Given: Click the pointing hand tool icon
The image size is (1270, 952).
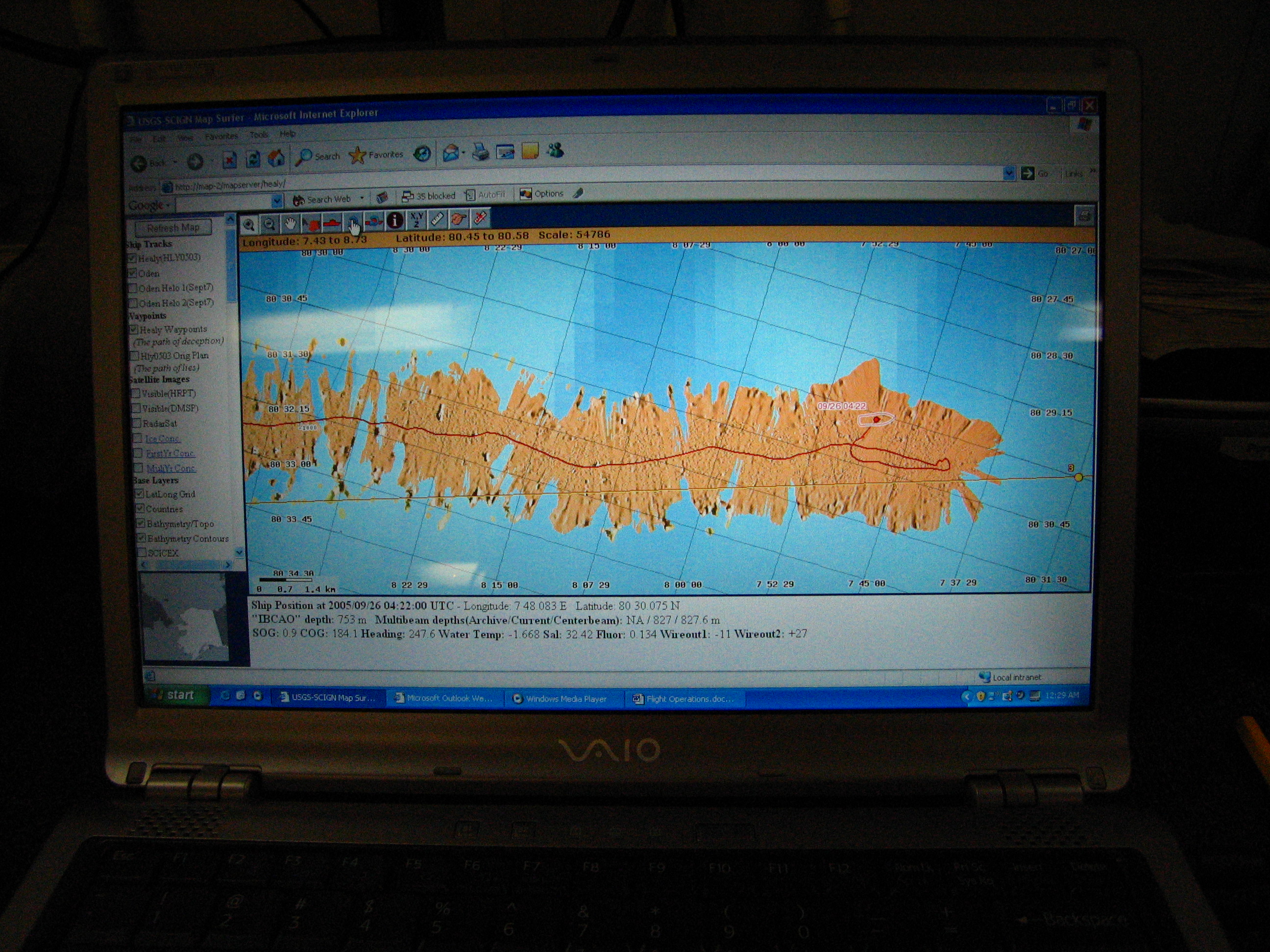Looking at the screenshot, I should pos(458,218).
